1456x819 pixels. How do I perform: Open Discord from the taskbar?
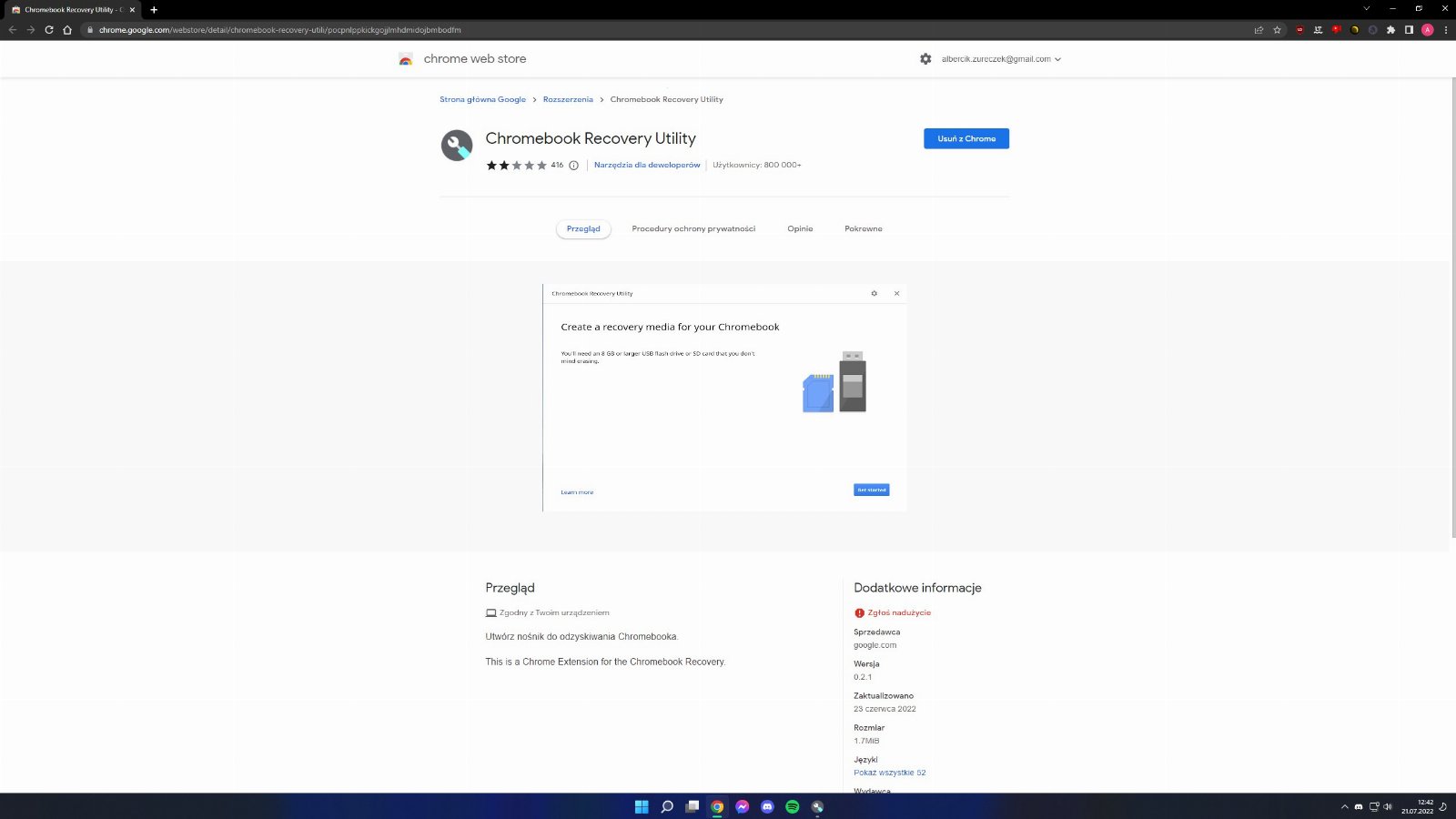point(767,806)
